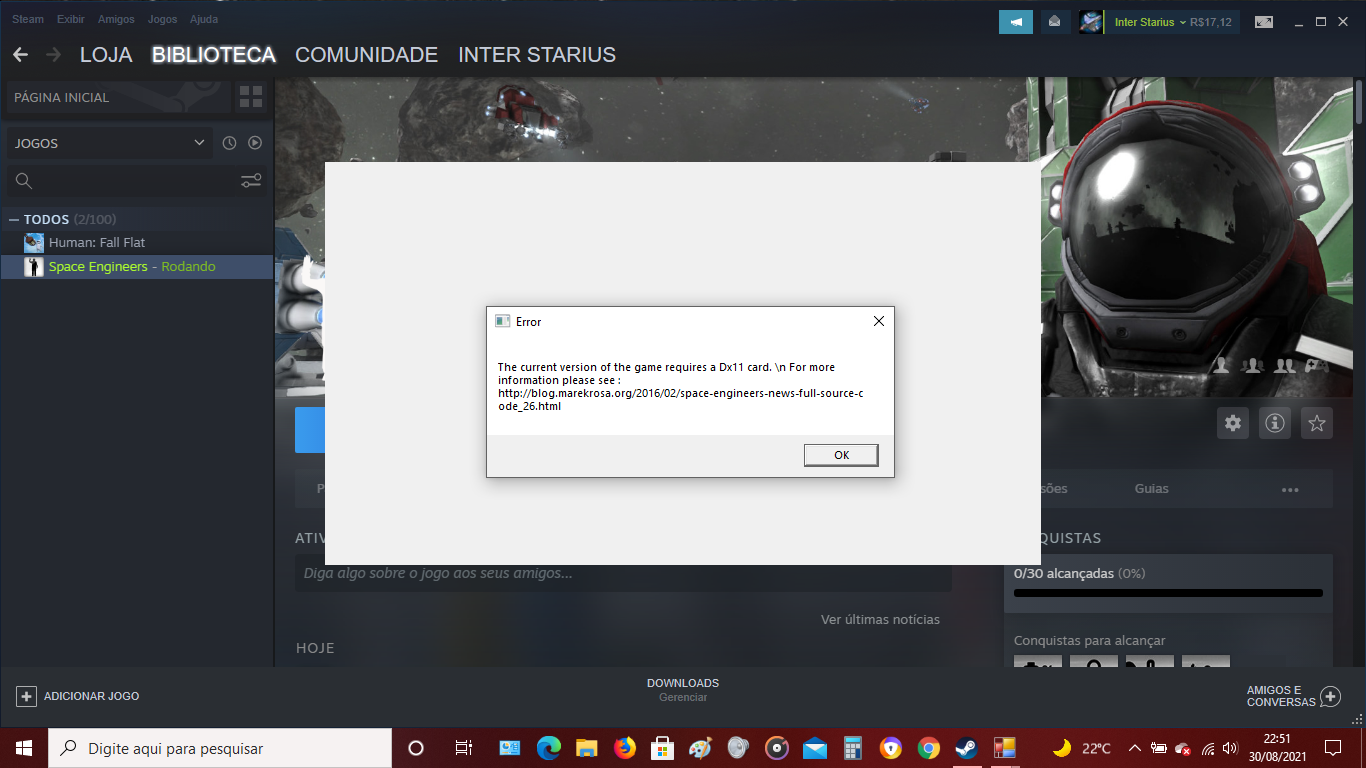The width and height of the screenshot is (1366, 768).
Task: Open Cortana circle icon on taskbar
Action: tap(416, 748)
